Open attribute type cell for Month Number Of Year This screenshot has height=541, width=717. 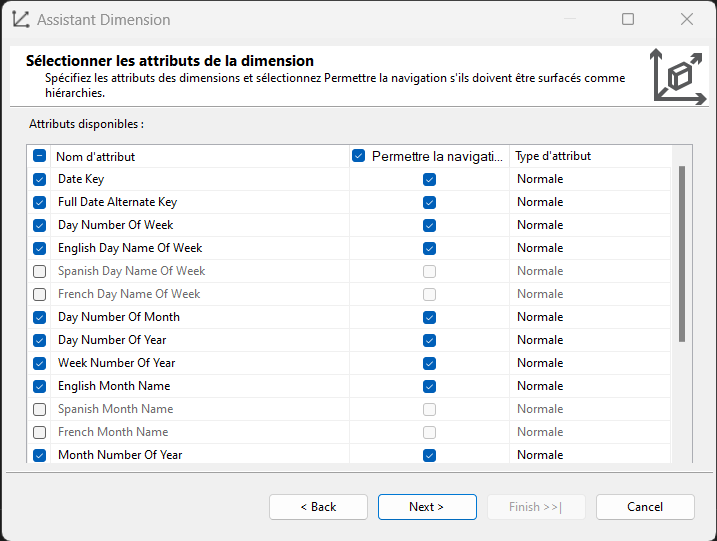tap(590, 454)
